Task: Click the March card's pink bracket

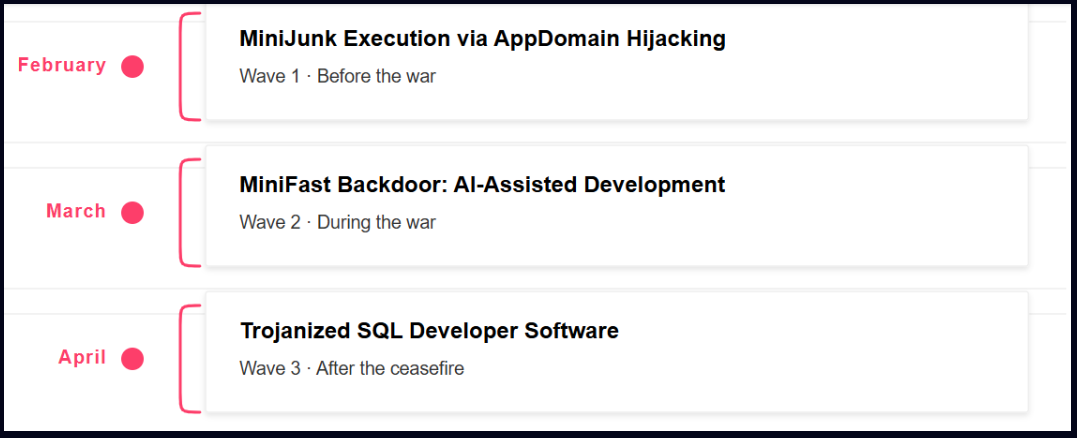Action: point(190,213)
